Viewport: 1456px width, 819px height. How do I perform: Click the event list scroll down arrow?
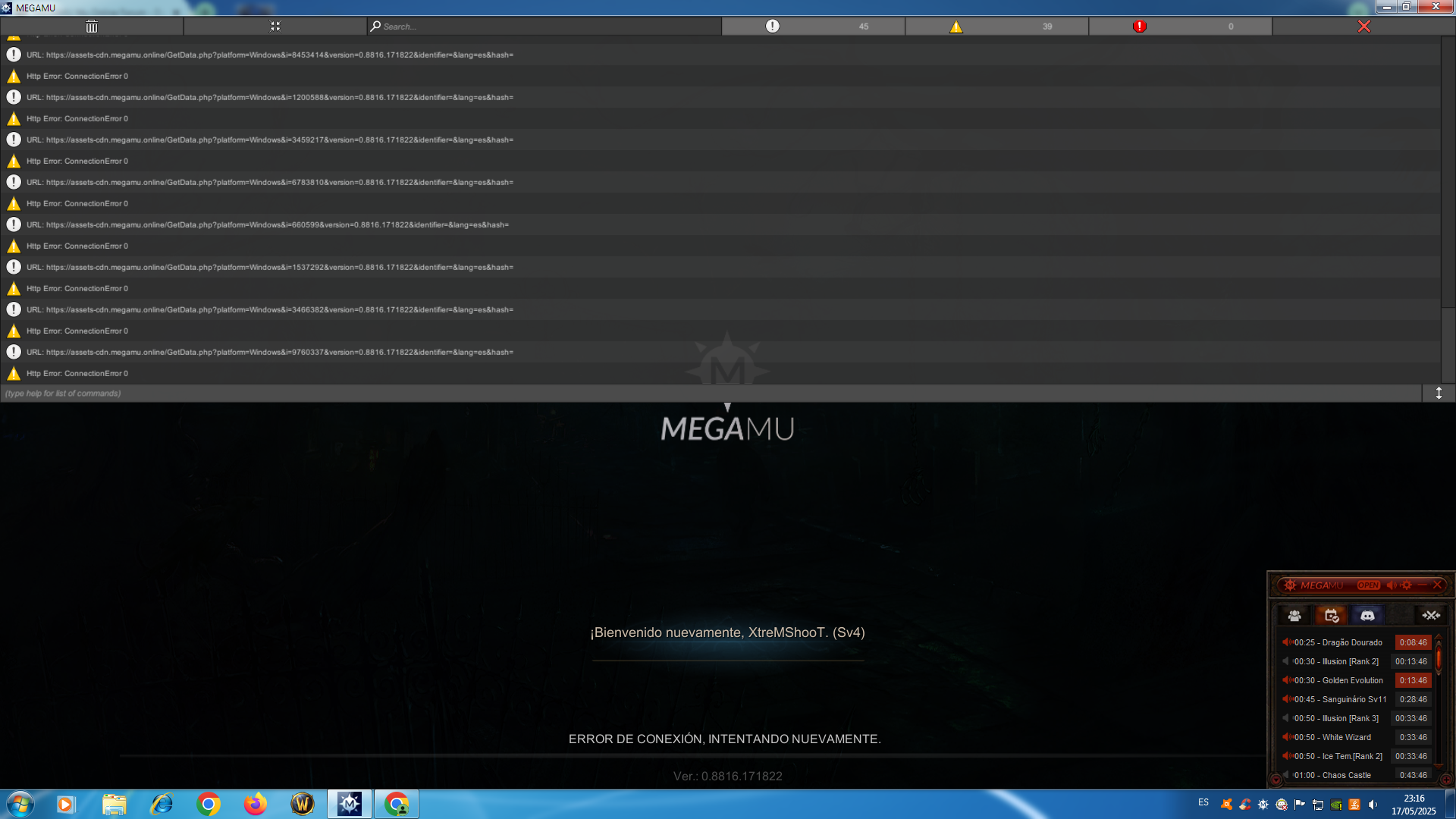(x=1439, y=765)
